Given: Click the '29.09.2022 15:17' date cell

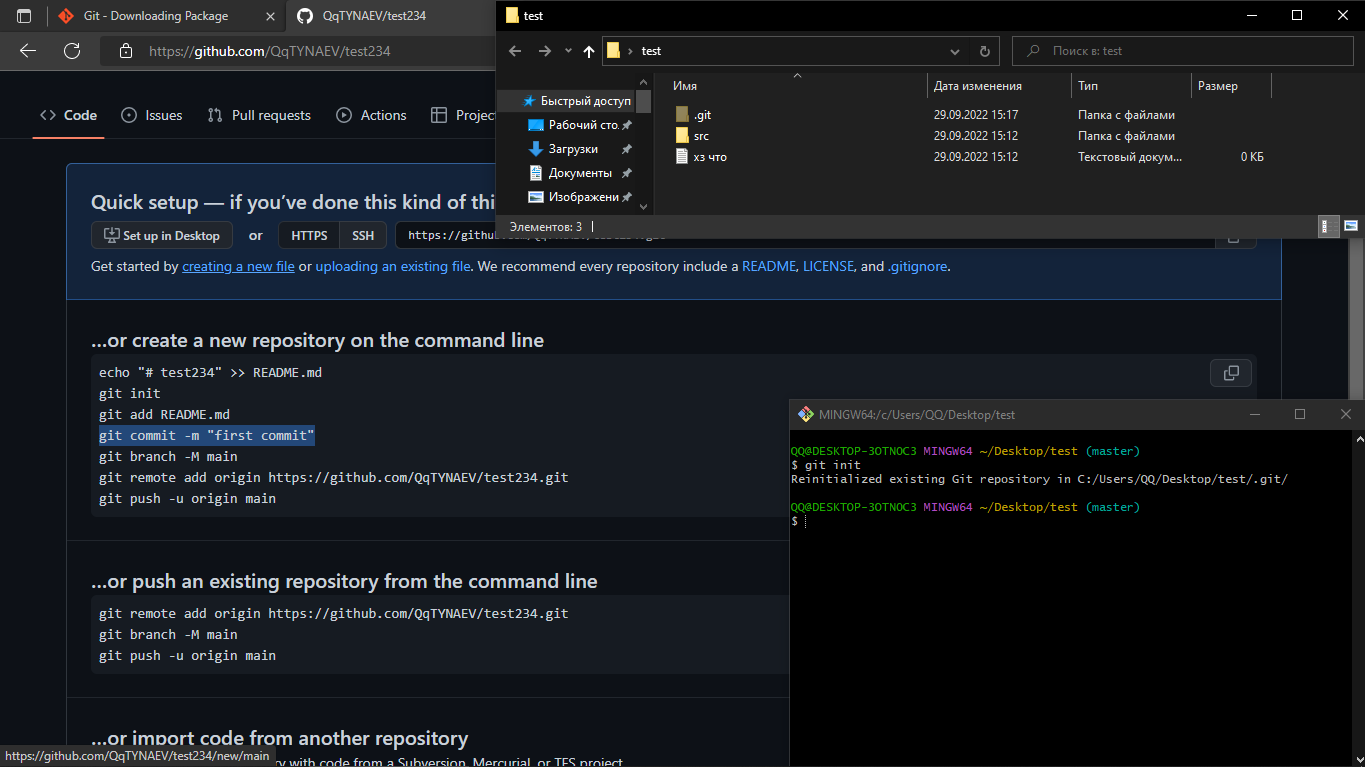Looking at the screenshot, I should point(976,115).
